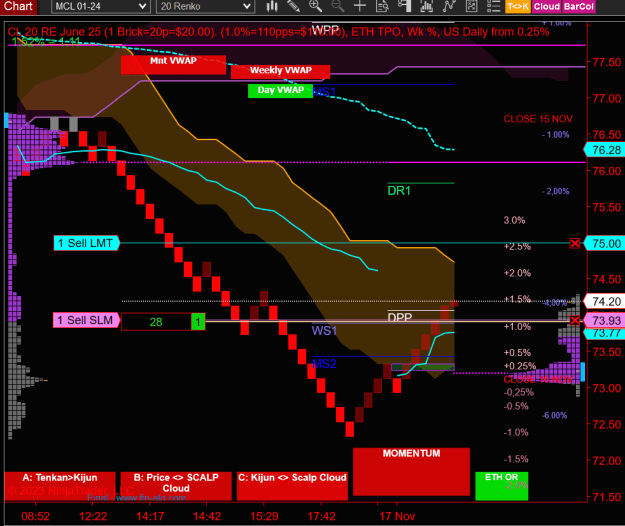Select the Chart tab
625x526 pixels.
18,6
